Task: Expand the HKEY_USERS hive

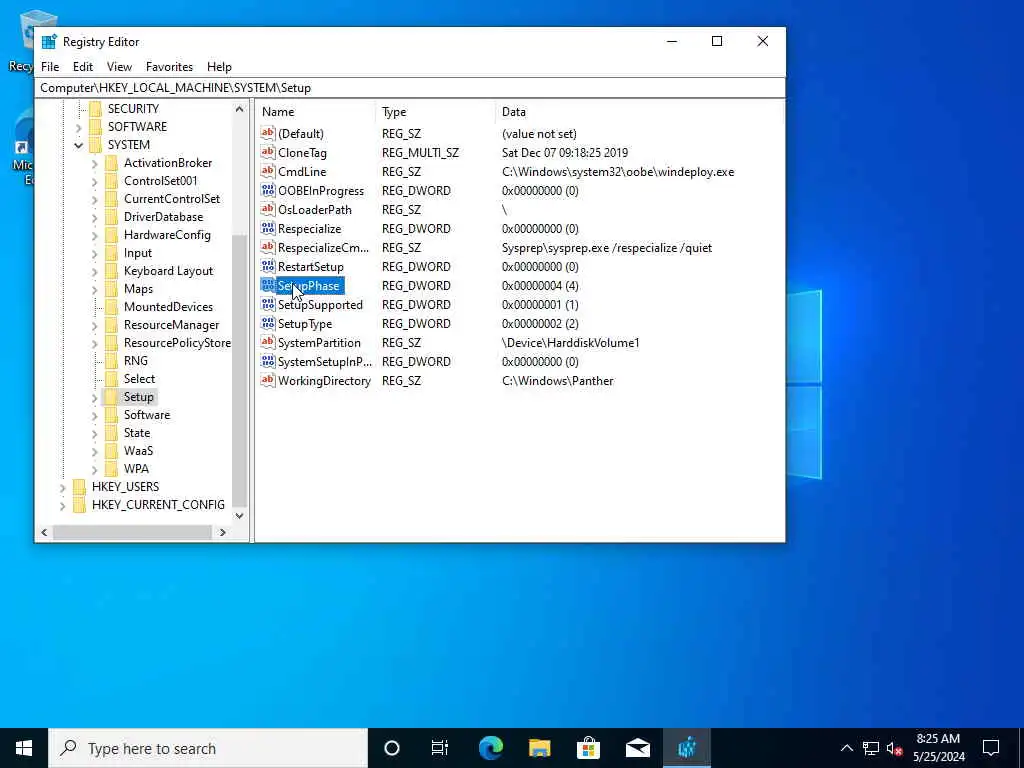Action: coord(63,487)
